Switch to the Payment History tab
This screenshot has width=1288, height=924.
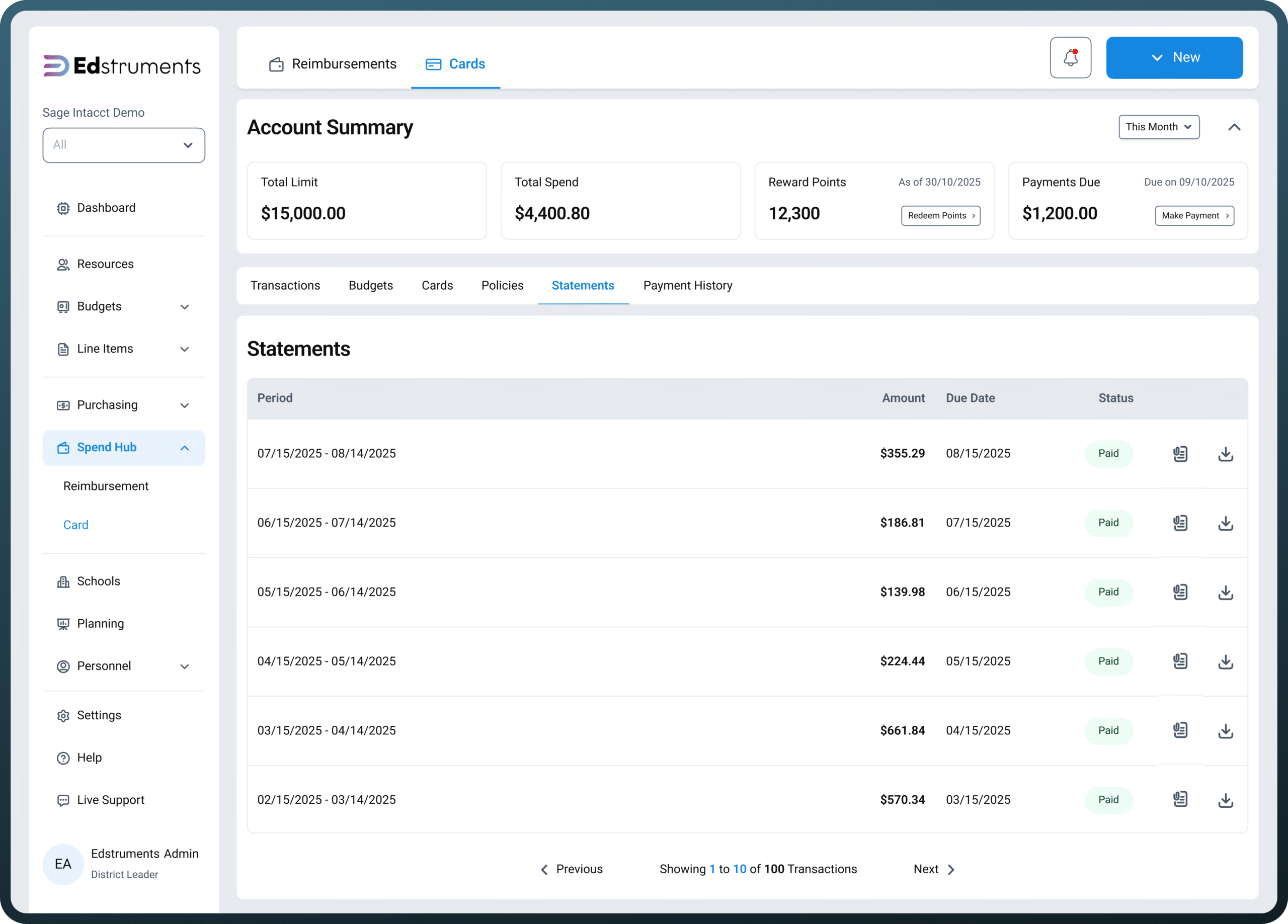(687, 285)
